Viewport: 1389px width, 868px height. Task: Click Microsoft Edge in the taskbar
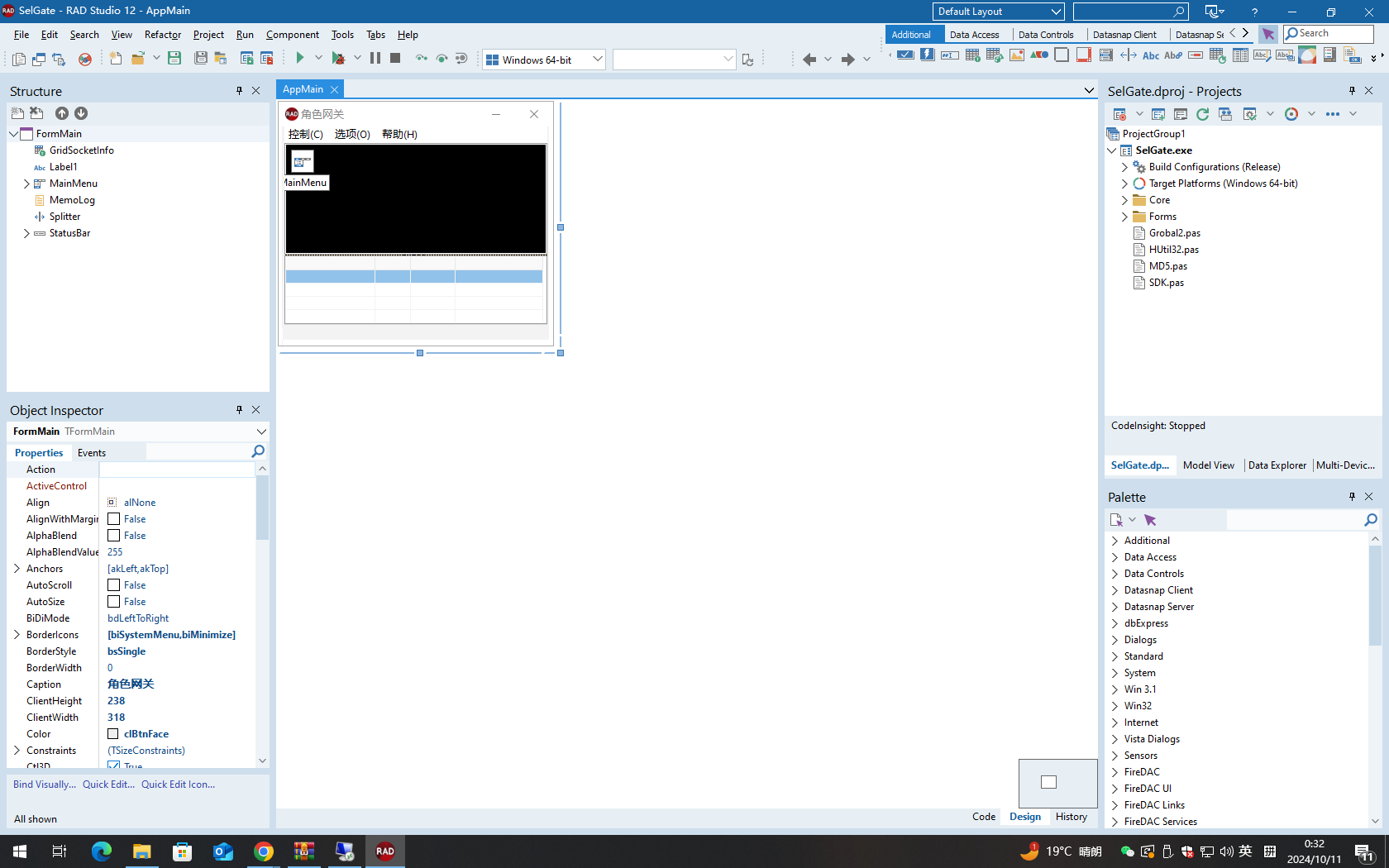click(102, 851)
